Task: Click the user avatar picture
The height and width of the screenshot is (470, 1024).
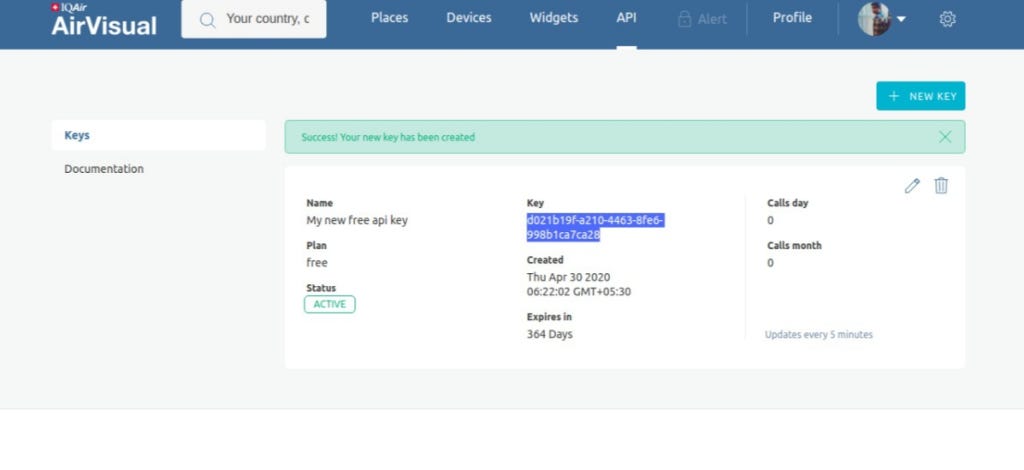Action: (x=874, y=19)
